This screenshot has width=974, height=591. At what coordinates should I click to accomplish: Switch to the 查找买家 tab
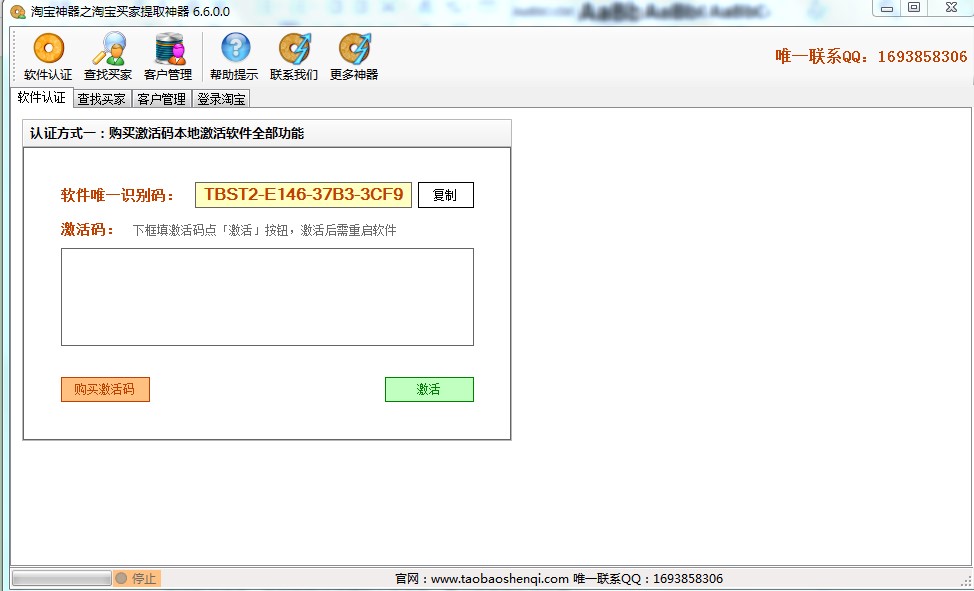102,99
